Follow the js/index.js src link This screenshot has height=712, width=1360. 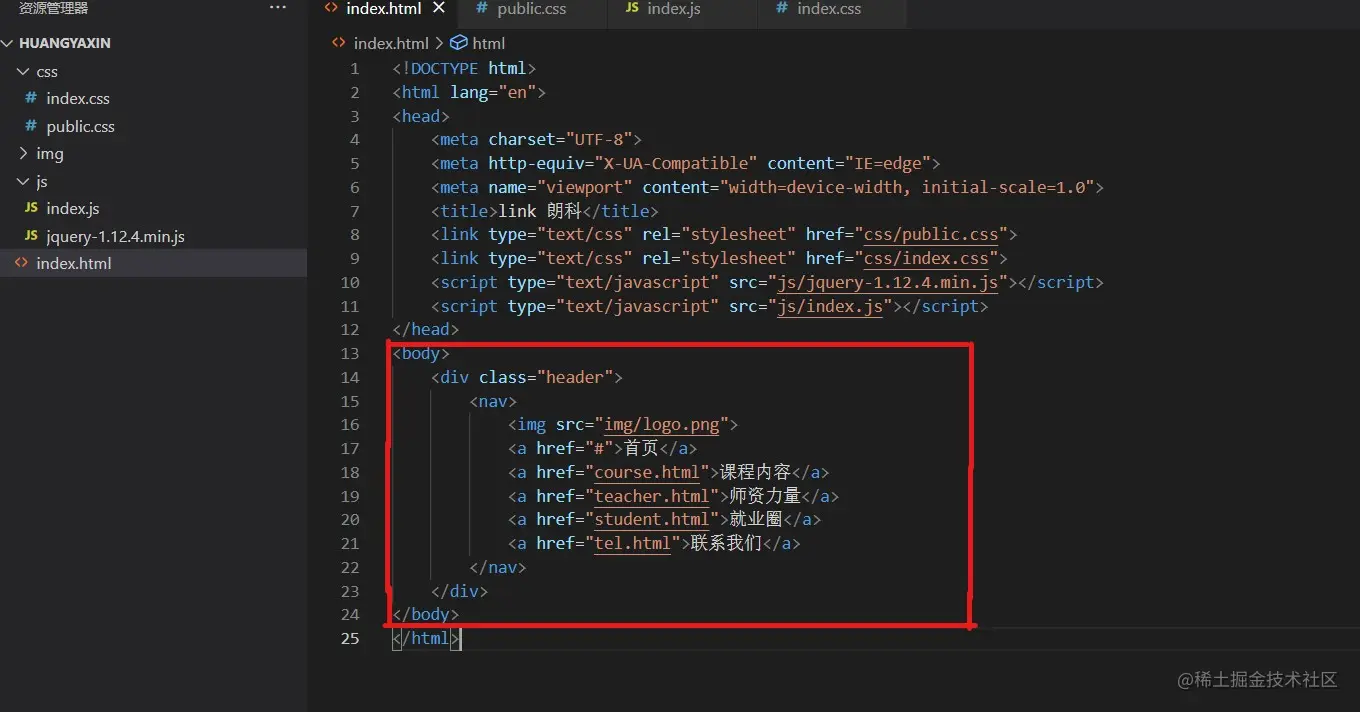click(x=830, y=307)
